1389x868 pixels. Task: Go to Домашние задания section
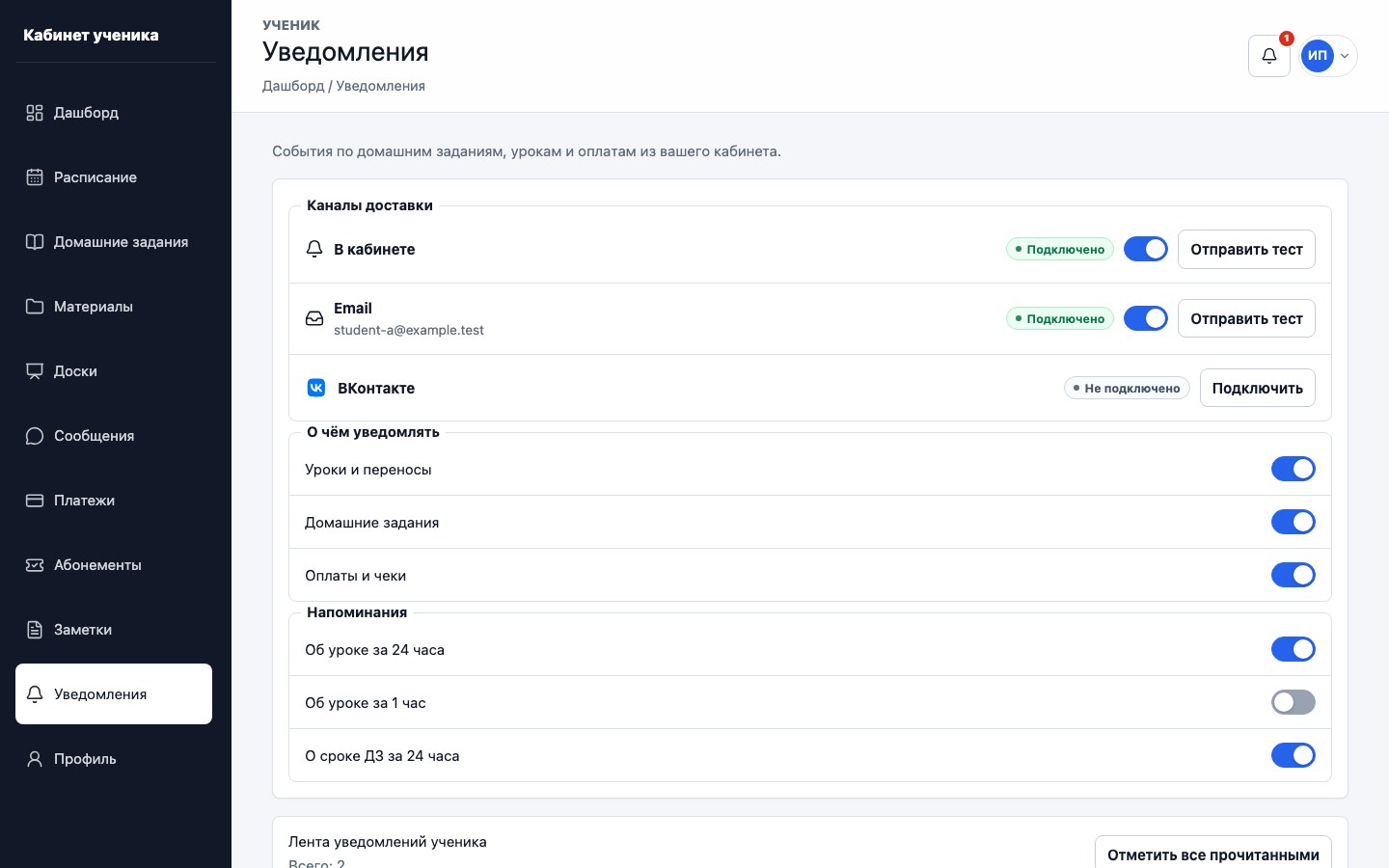tap(114, 242)
